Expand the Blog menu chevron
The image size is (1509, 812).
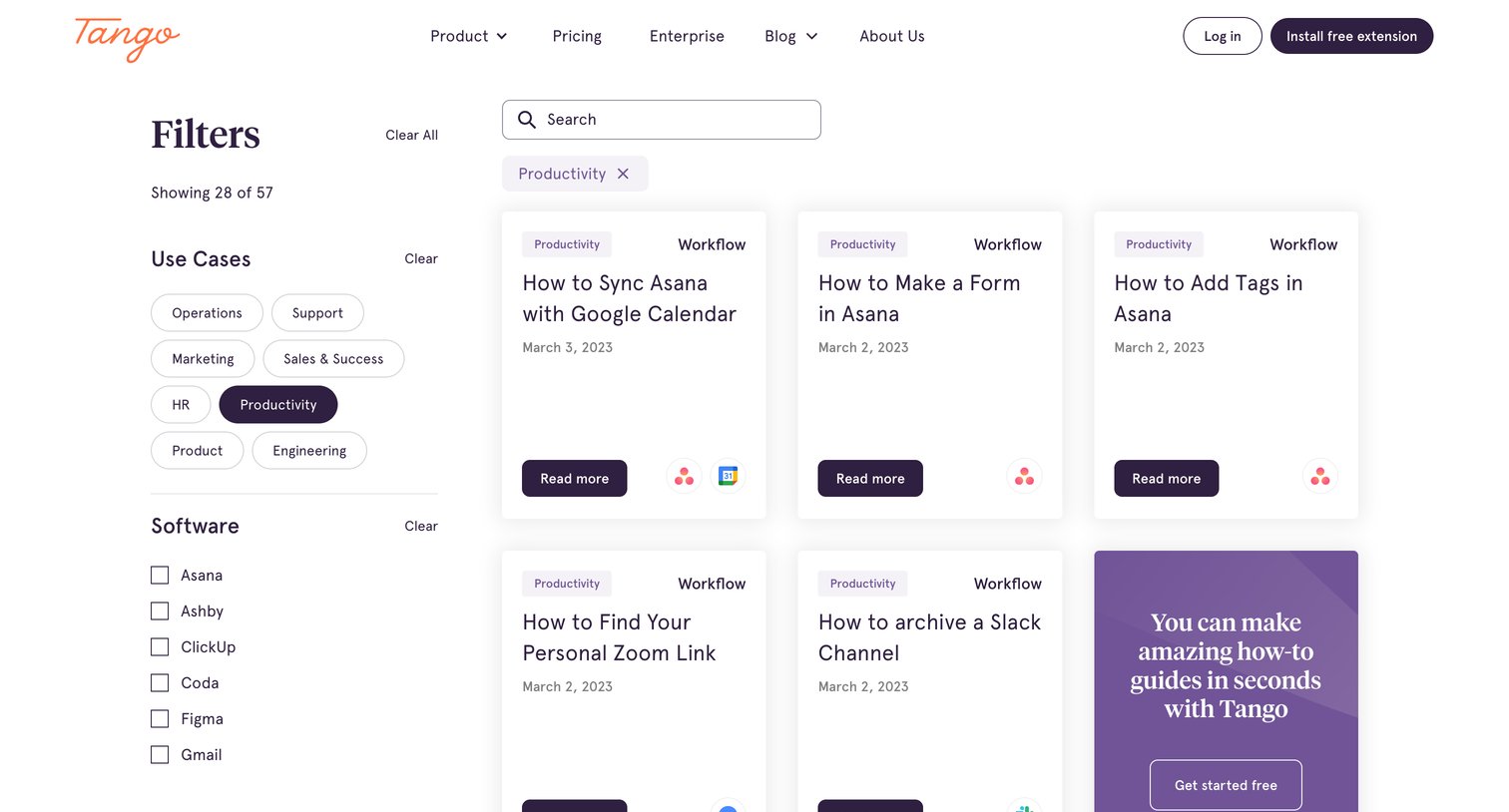click(812, 37)
